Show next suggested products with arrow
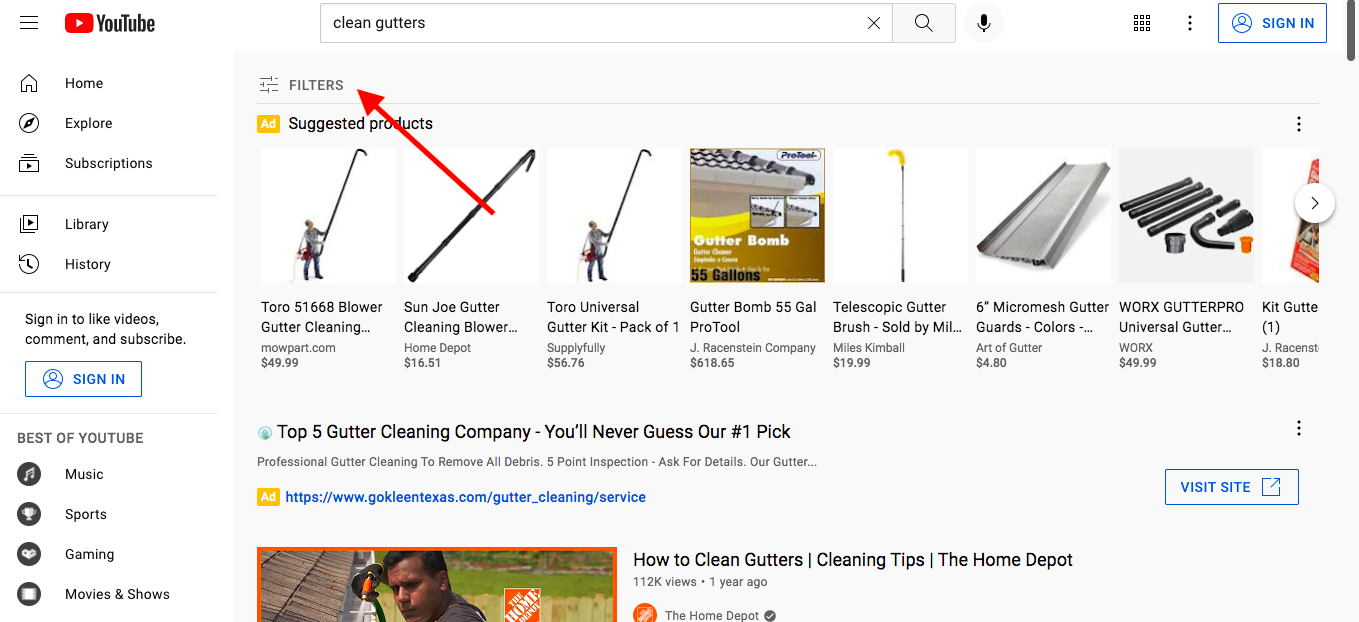1359x622 pixels. click(1315, 203)
